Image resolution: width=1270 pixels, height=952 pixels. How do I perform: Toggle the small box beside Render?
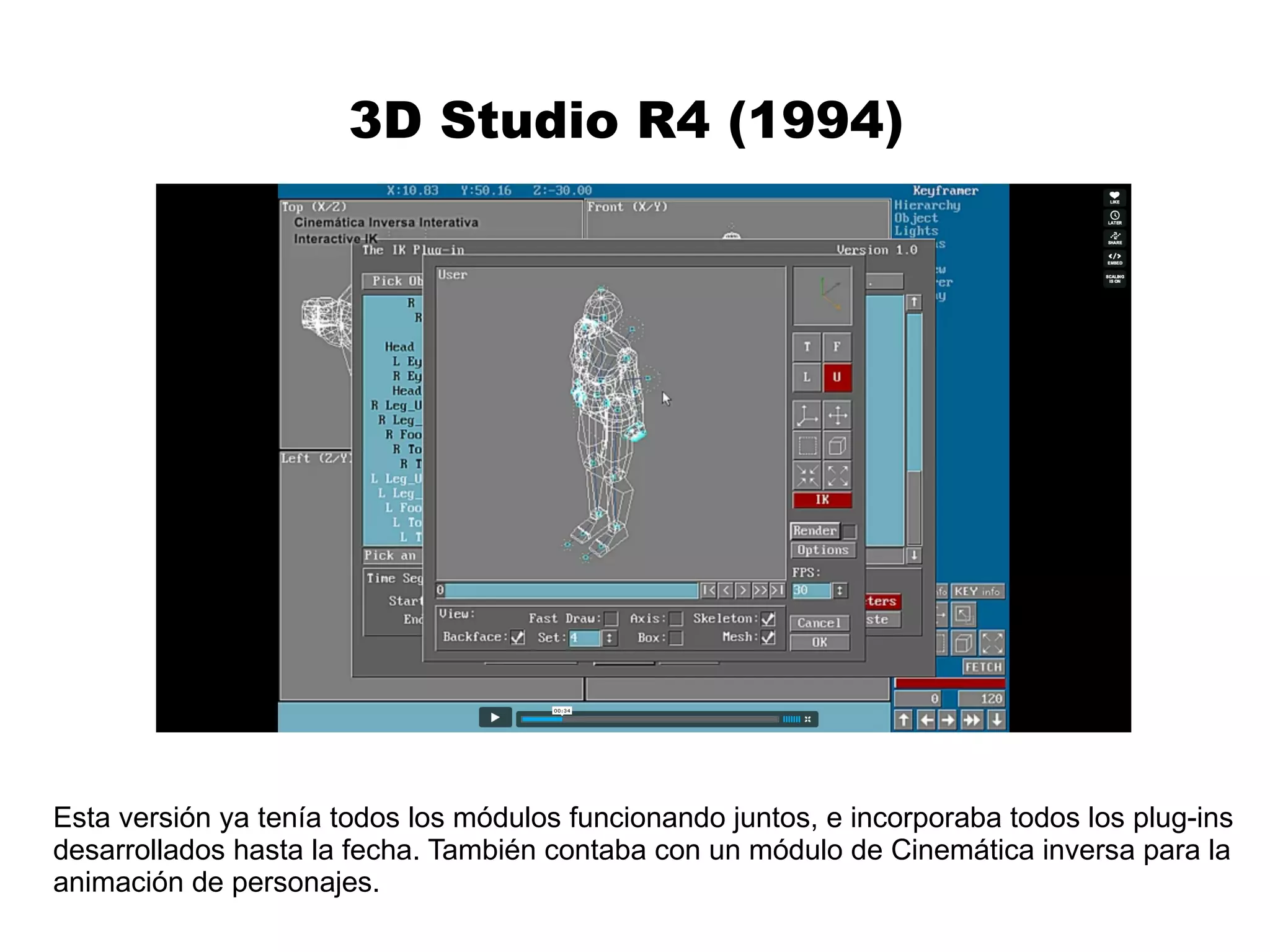point(850,532)
